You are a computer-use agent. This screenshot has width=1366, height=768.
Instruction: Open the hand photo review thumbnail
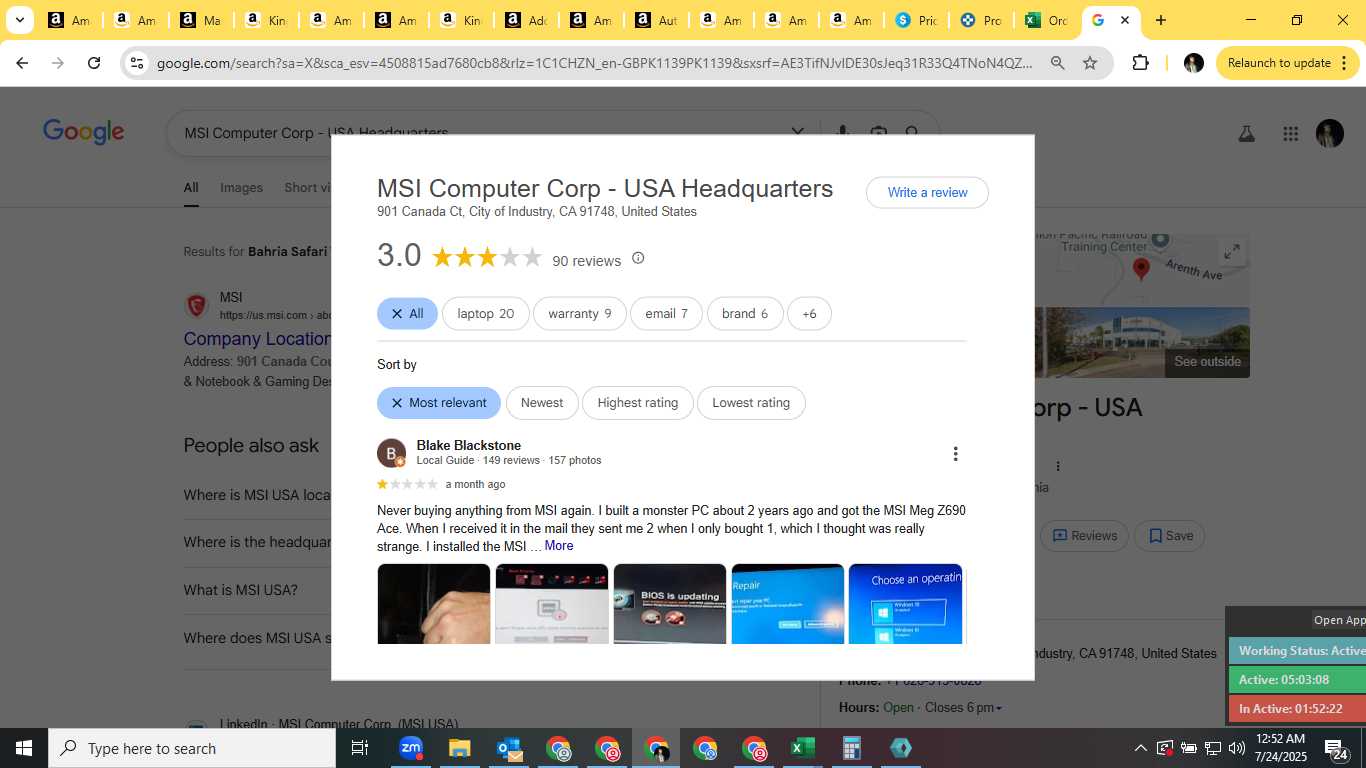(x=434, y=604)
